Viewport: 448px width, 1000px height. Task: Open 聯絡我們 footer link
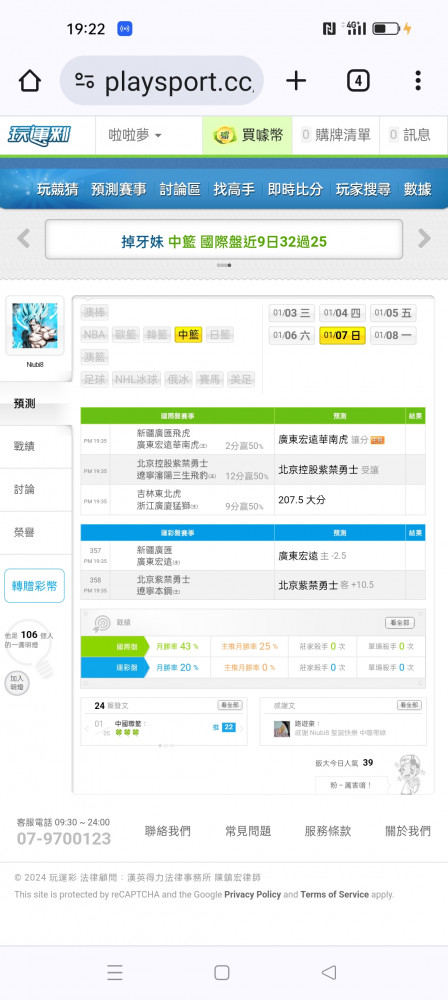tap(167, 831)
